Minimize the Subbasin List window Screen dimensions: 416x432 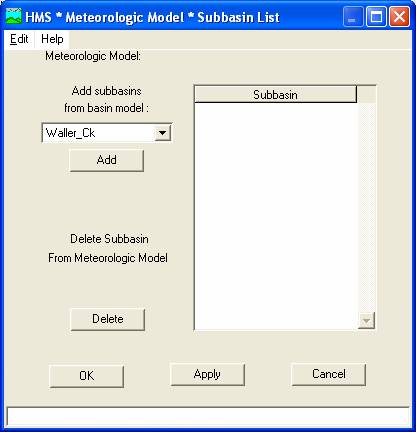tap(353, 17)
